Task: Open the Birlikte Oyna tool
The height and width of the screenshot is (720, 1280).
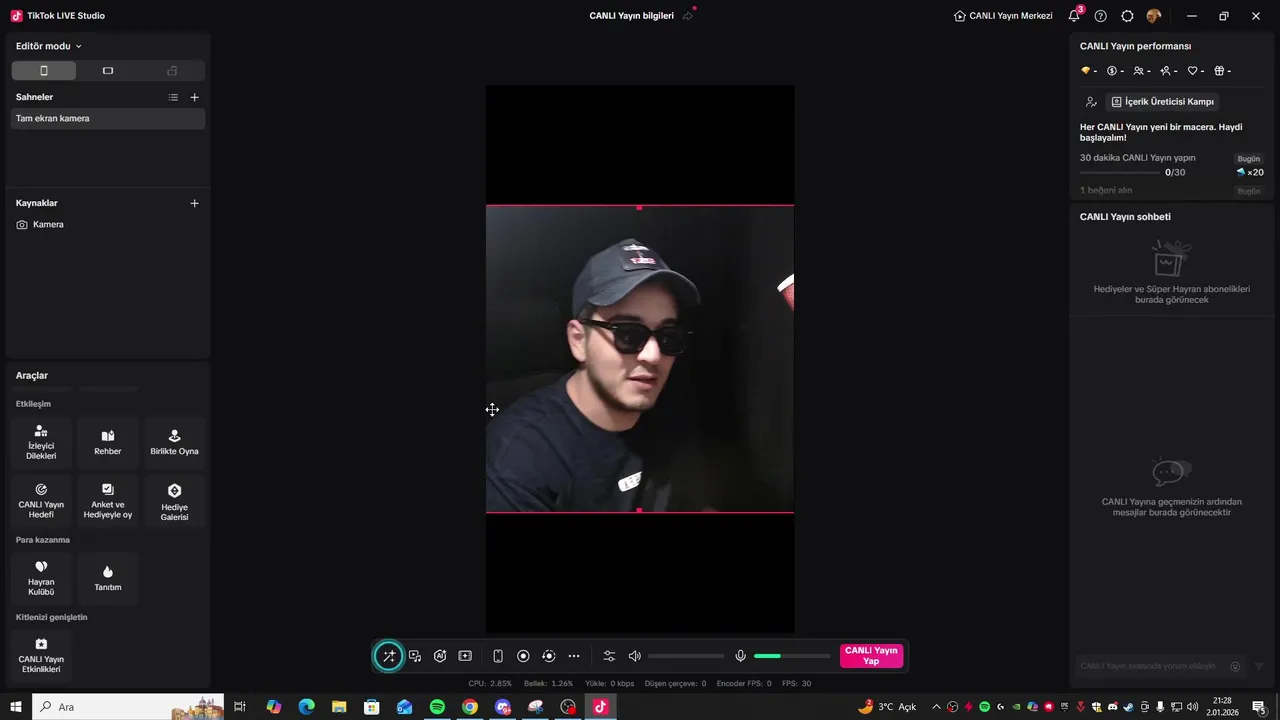Action: (x=174, y=442)
